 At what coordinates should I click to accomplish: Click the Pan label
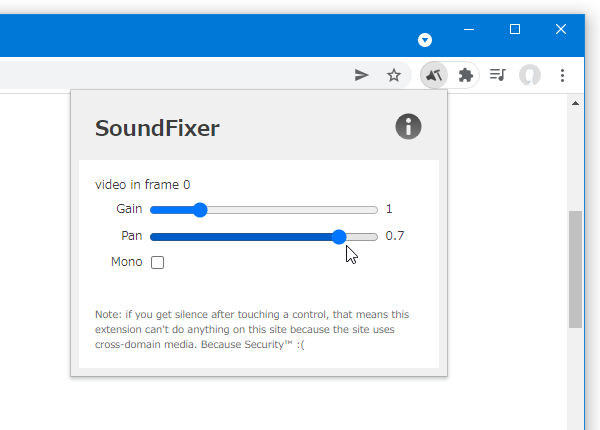132,236
